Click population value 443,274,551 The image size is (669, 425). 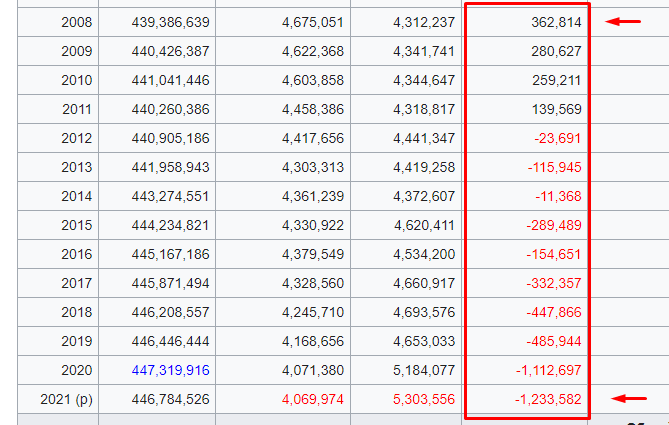point(170,196)
